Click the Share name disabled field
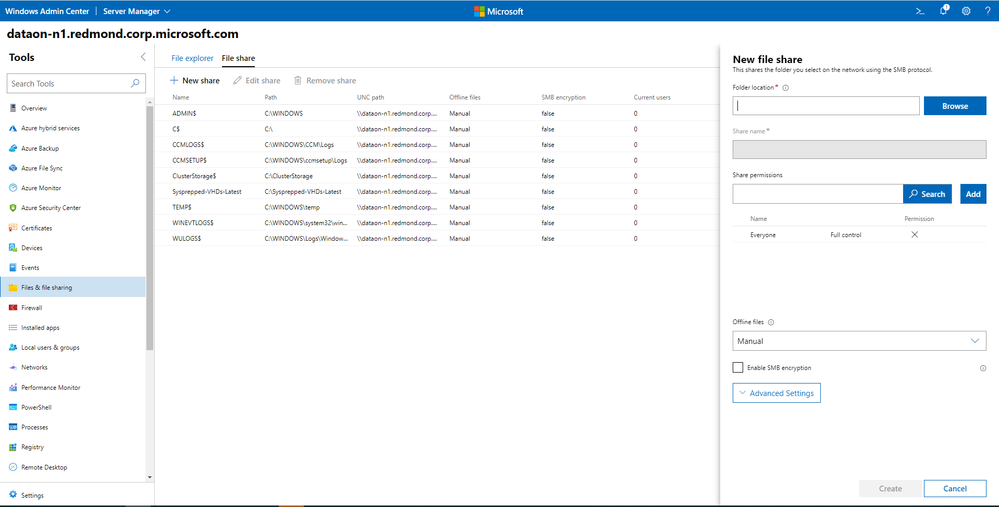The width and height of the screenshot is (999, 507). point(859,149)
